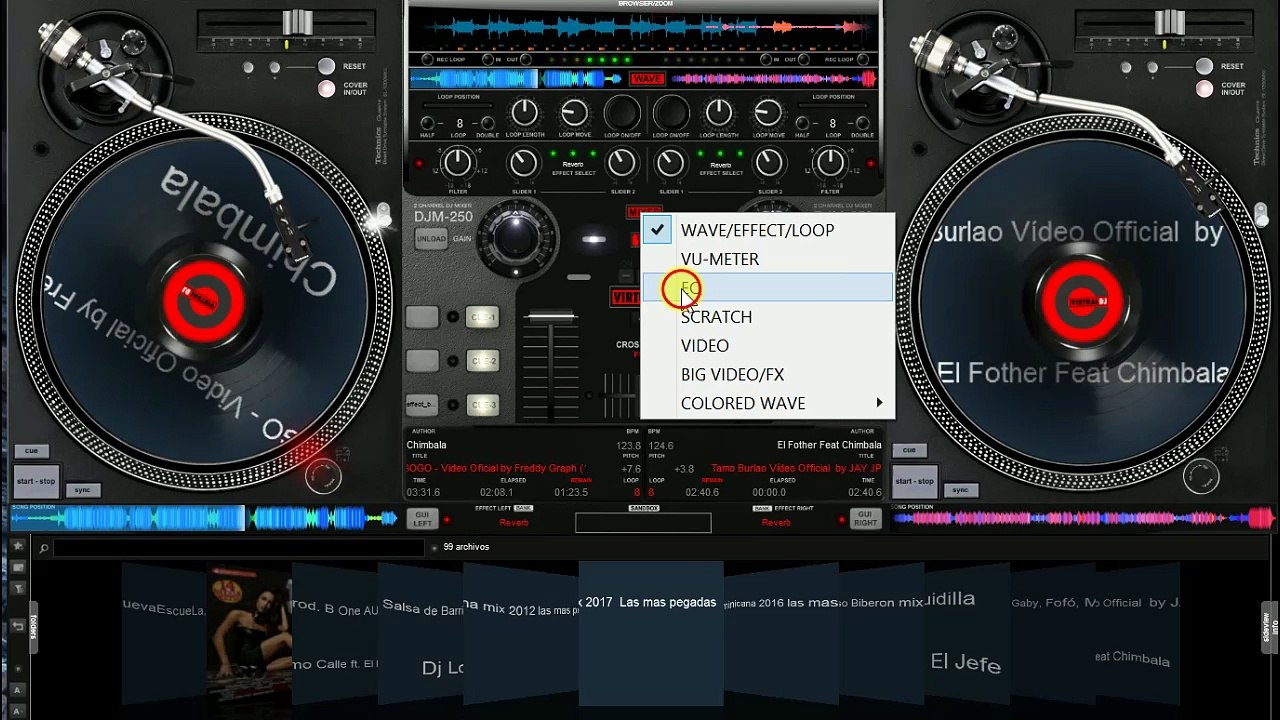This screenshot has width=1280, height=720.
Task: Click left deck loop HALF button
Action: click(428, 124)
